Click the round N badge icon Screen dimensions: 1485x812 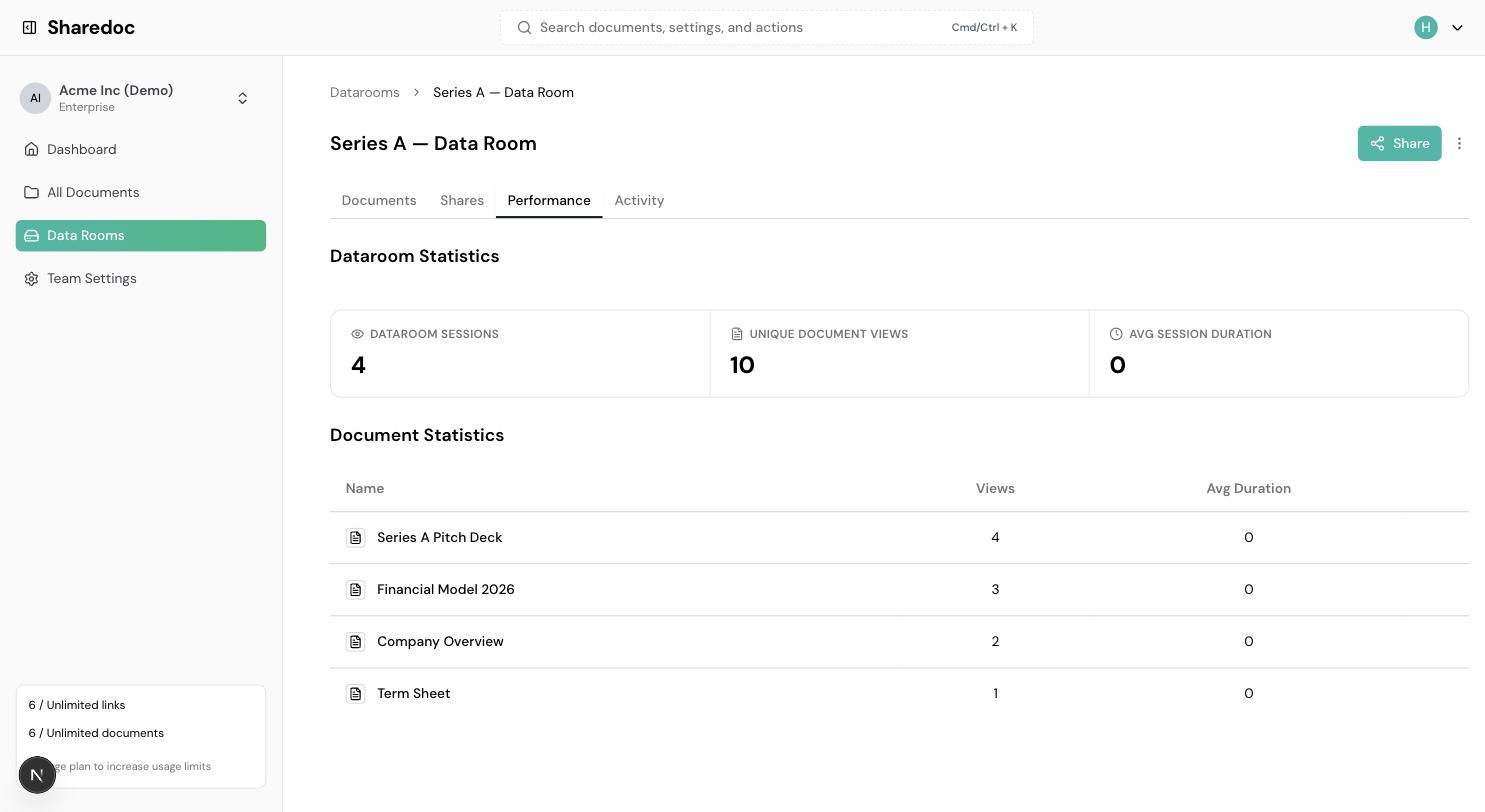[x=37, y=775]
